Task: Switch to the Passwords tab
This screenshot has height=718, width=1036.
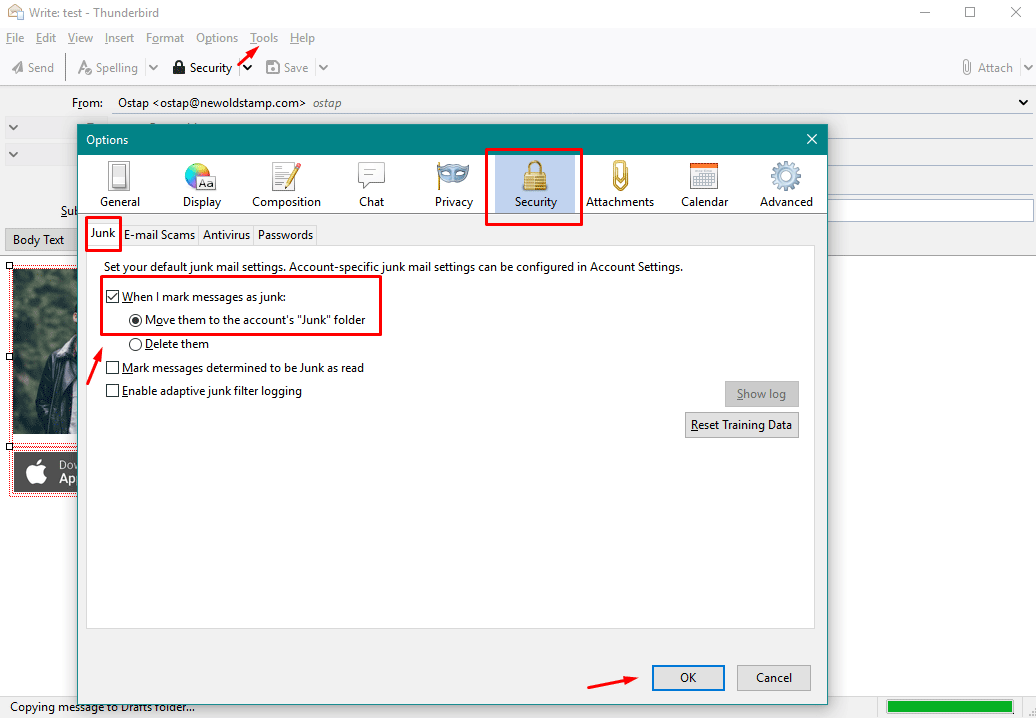Action: click(285, 235)
